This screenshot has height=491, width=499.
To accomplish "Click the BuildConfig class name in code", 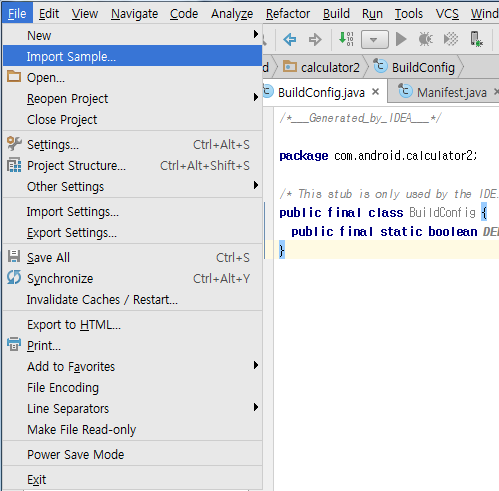I will (x=442, y=212).
